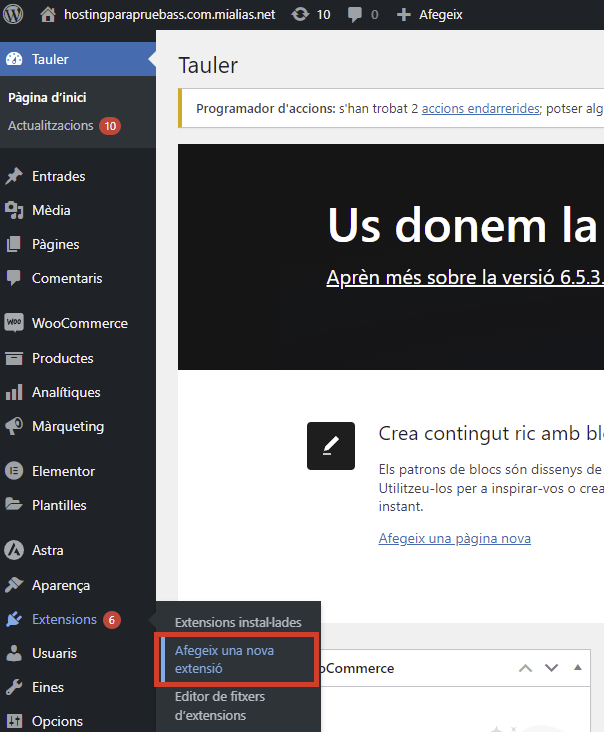
Task: Click the WooCommerce woo icon
Action: [x=14, y=323]
